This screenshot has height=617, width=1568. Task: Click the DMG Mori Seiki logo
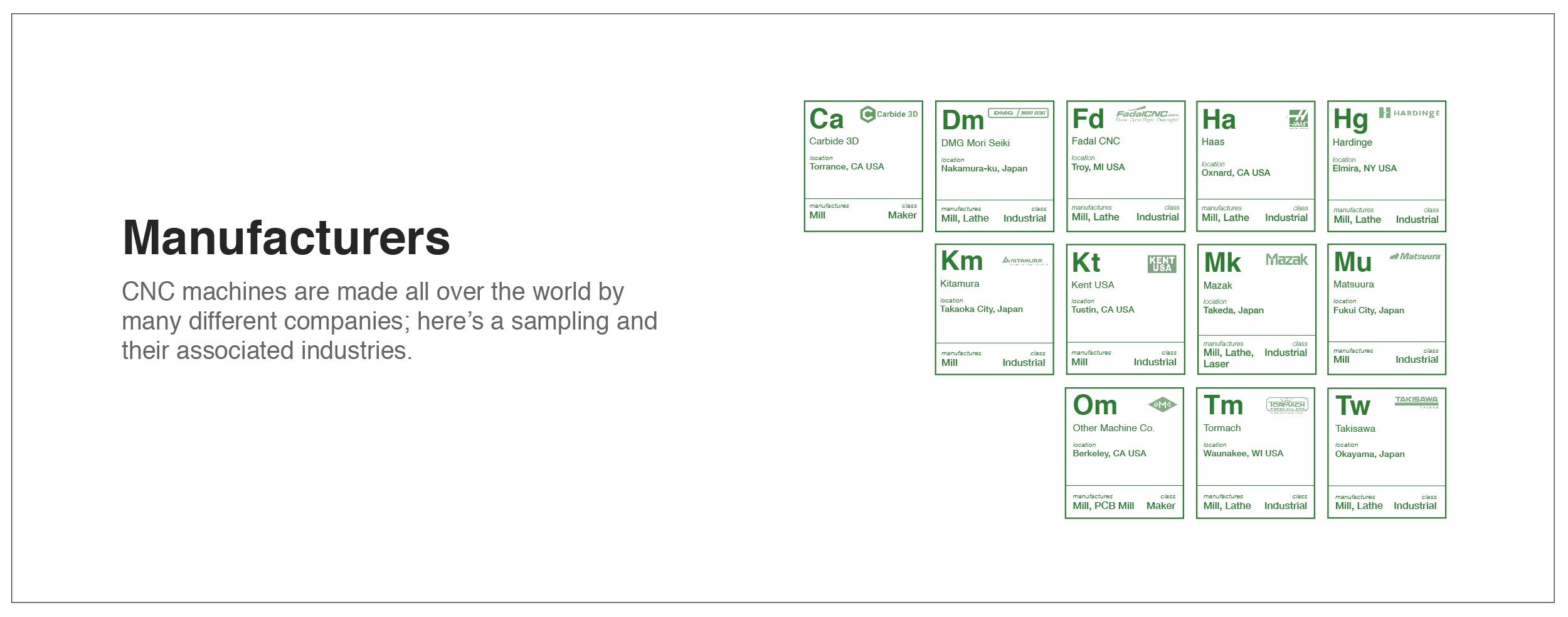pos(1018,113)
